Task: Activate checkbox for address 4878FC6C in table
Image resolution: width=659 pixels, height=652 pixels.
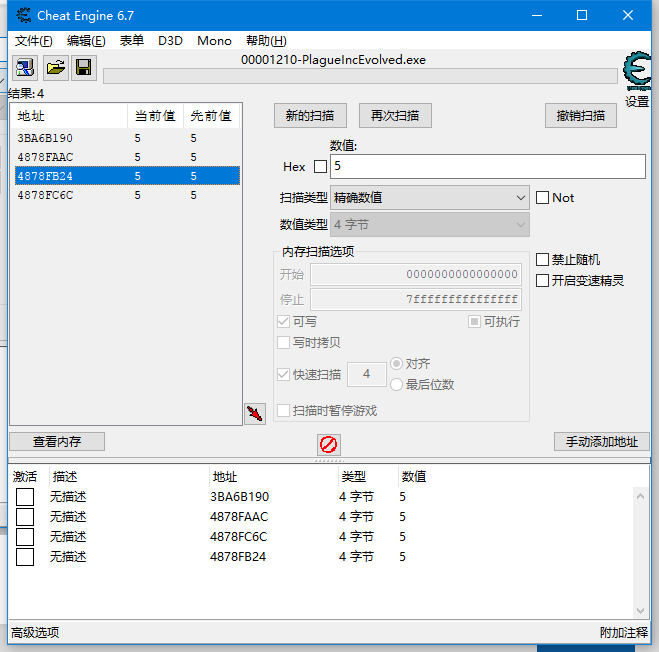Action: [25, 537]
